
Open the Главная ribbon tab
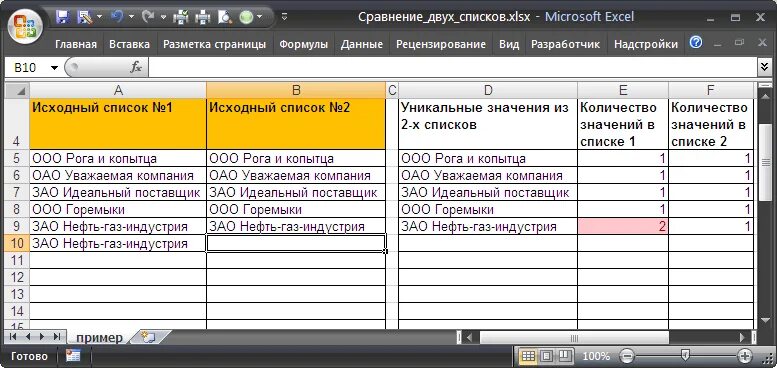pos(76,44)
